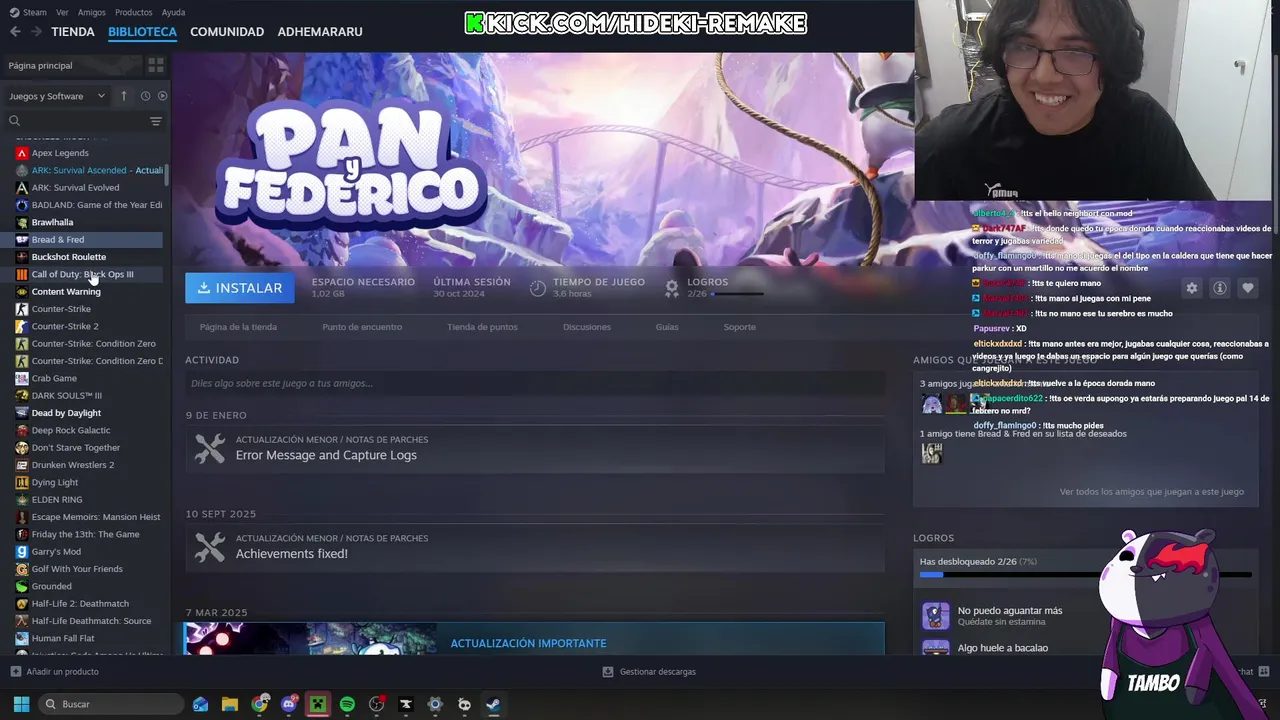1280x720 pixels.
Task: Select Content Warning in library list
Action: (66, 292)
